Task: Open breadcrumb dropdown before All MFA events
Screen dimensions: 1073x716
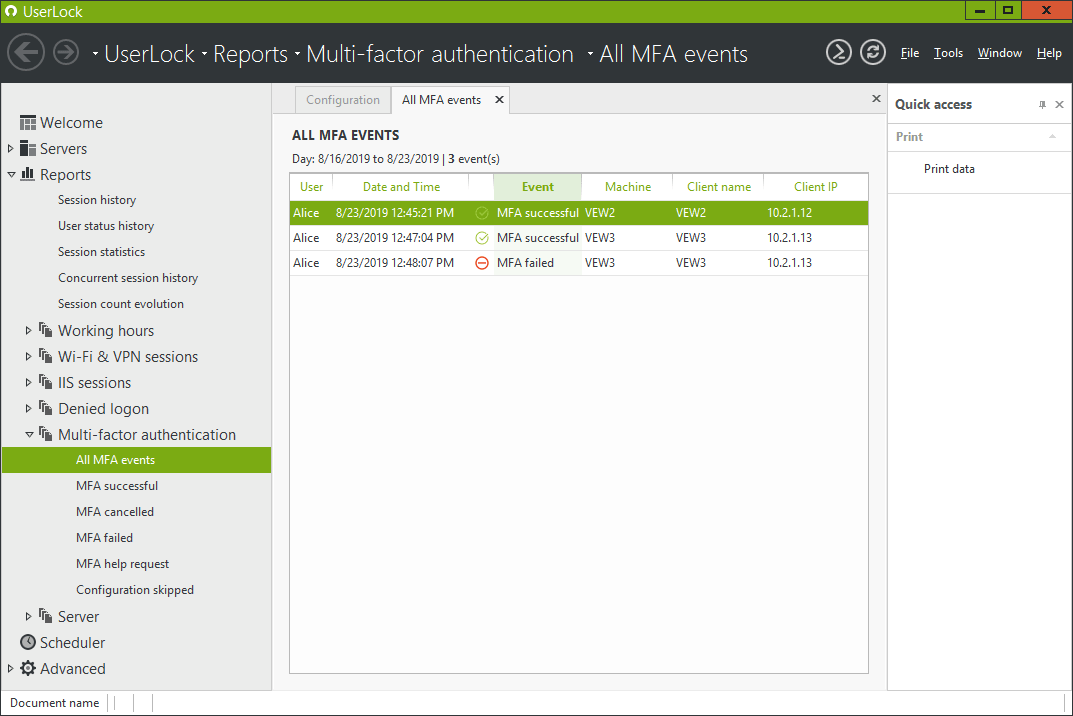Action: 590,54
